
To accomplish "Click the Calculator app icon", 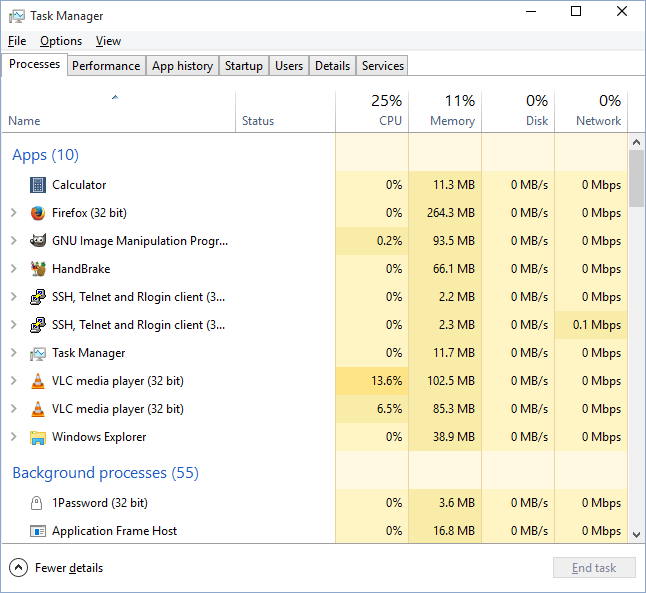I will pyautogui.click(x=38, y=185).
